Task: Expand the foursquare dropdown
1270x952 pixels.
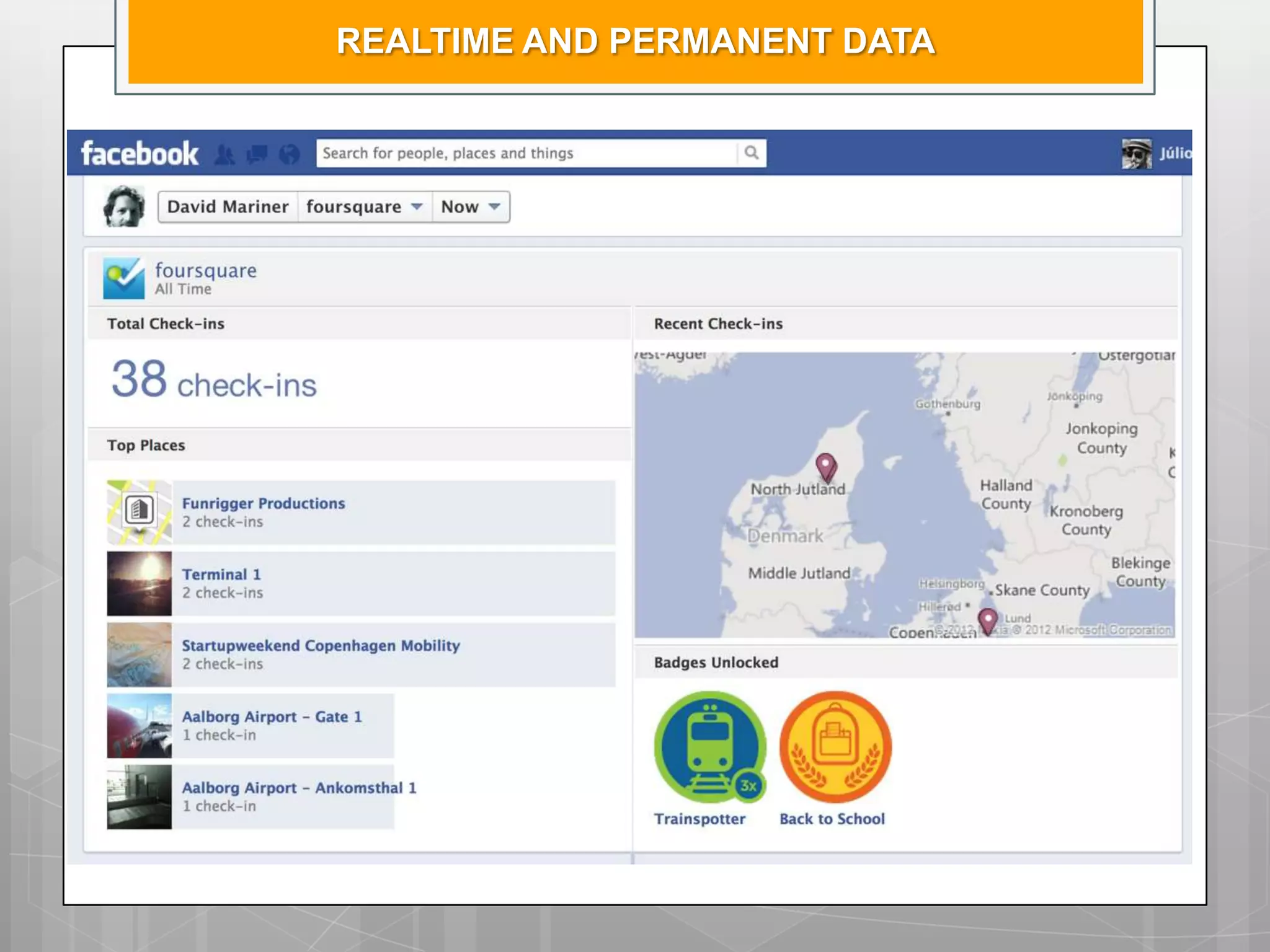Action: click(365, 206)
